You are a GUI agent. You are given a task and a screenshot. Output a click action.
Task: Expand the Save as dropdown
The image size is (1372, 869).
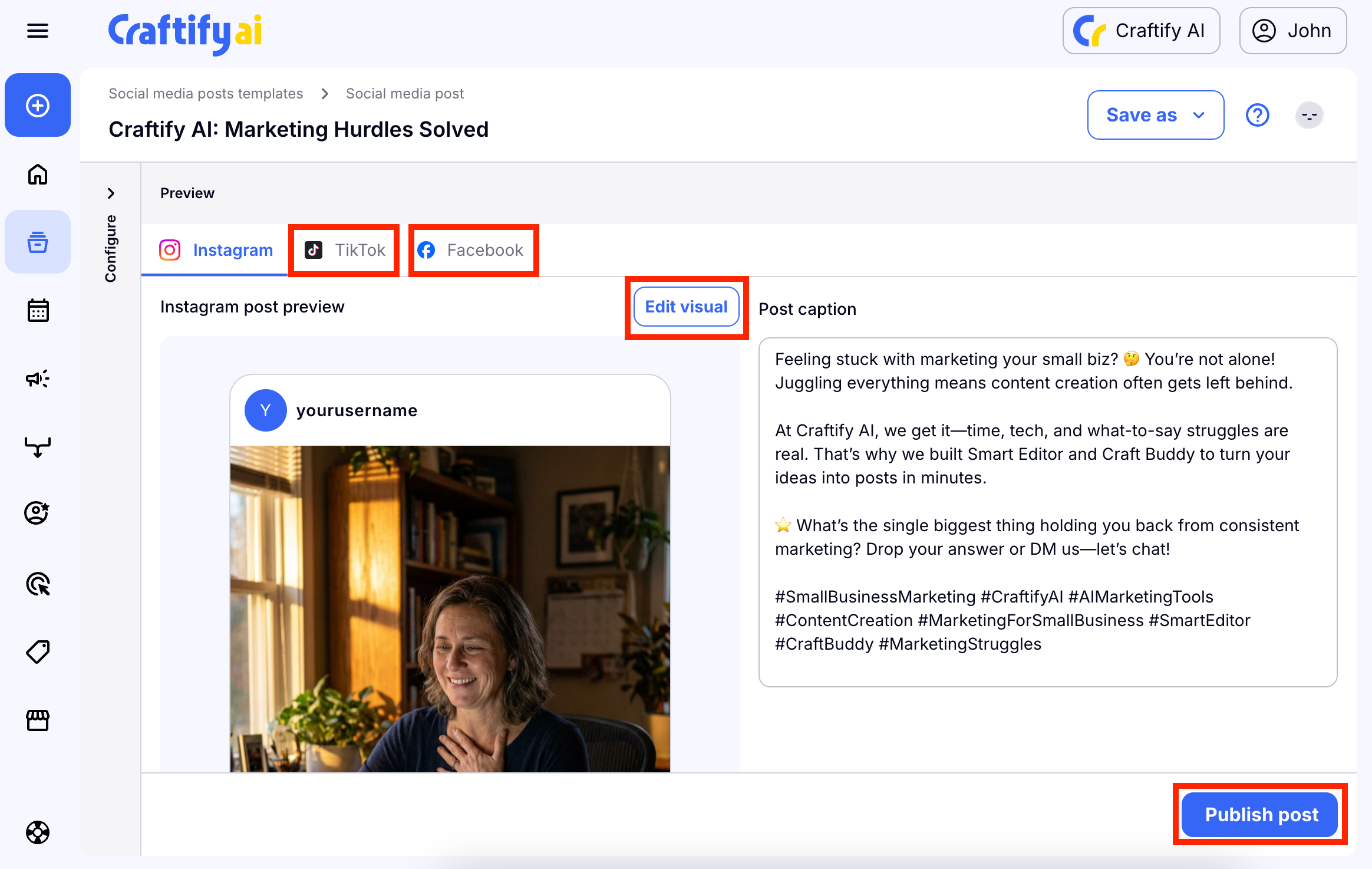tap(1155, 115)
